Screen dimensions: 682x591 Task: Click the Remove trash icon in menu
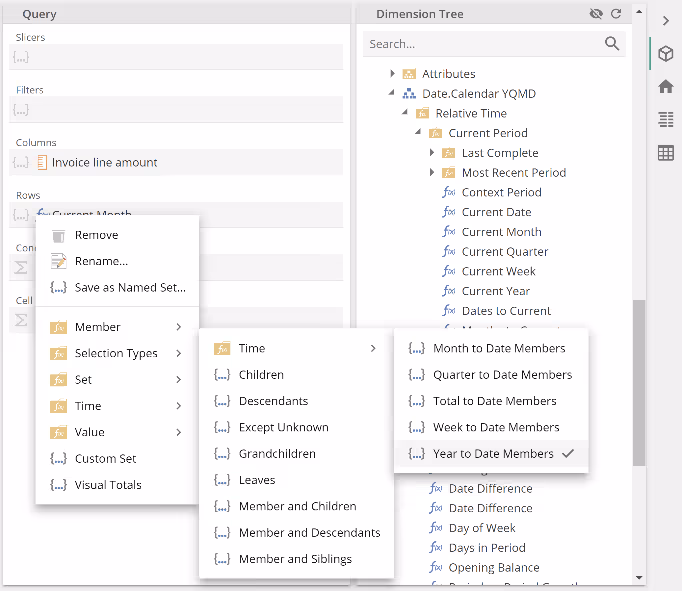click(x=58, y=235)
